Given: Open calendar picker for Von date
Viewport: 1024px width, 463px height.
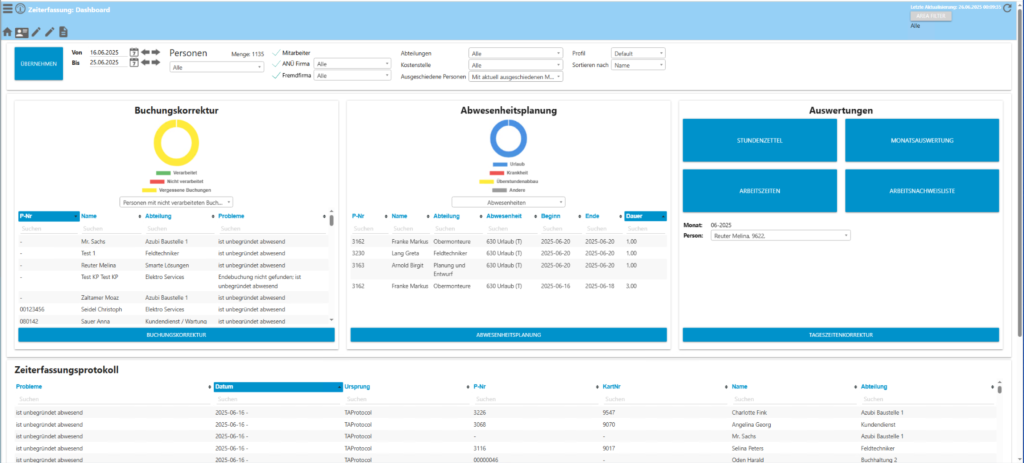Looking at the screenshot, I should pyautogui.click(x=133, y=51).
